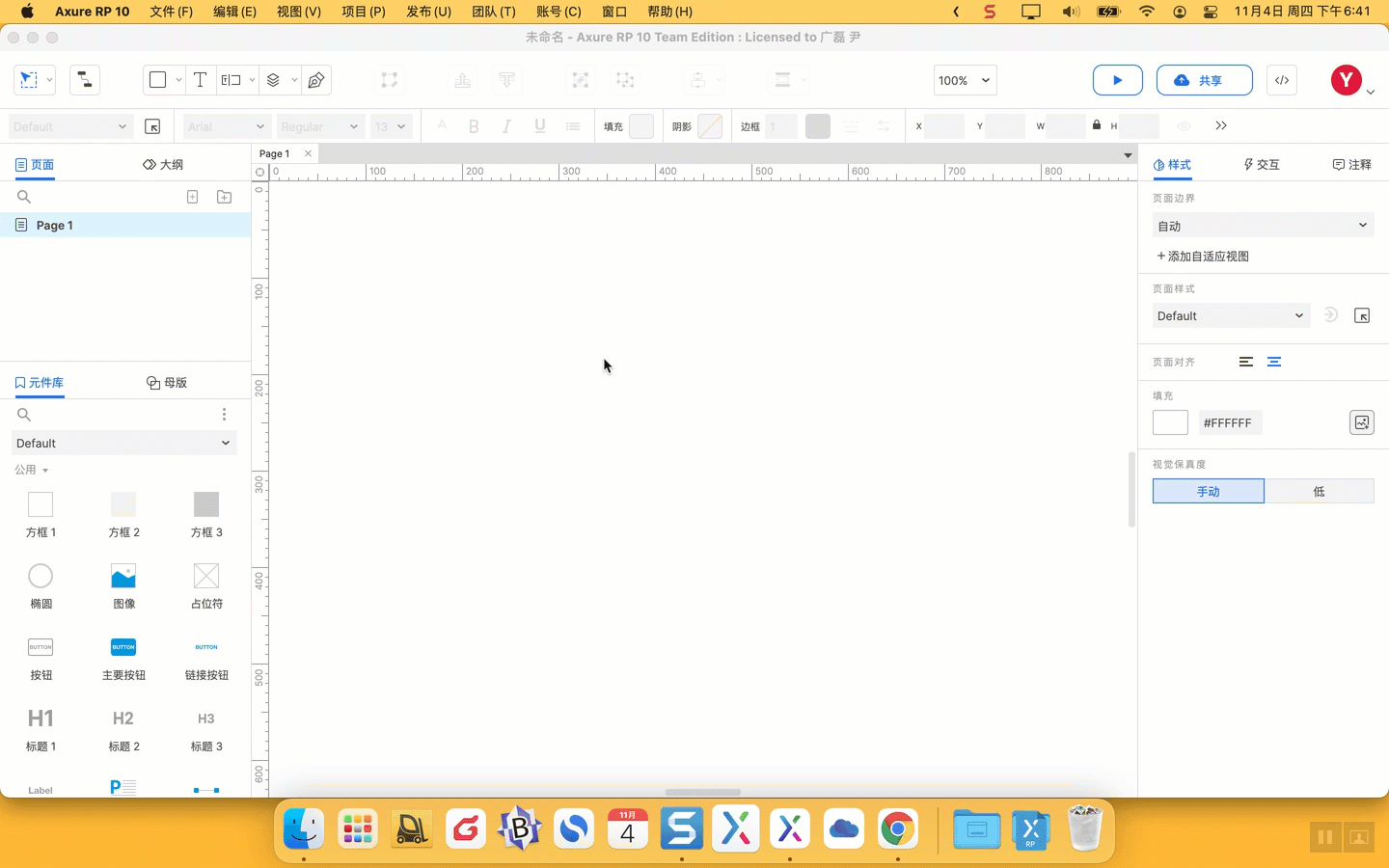
Task: Select the dynamic panel layers tool
Action: 273,80
